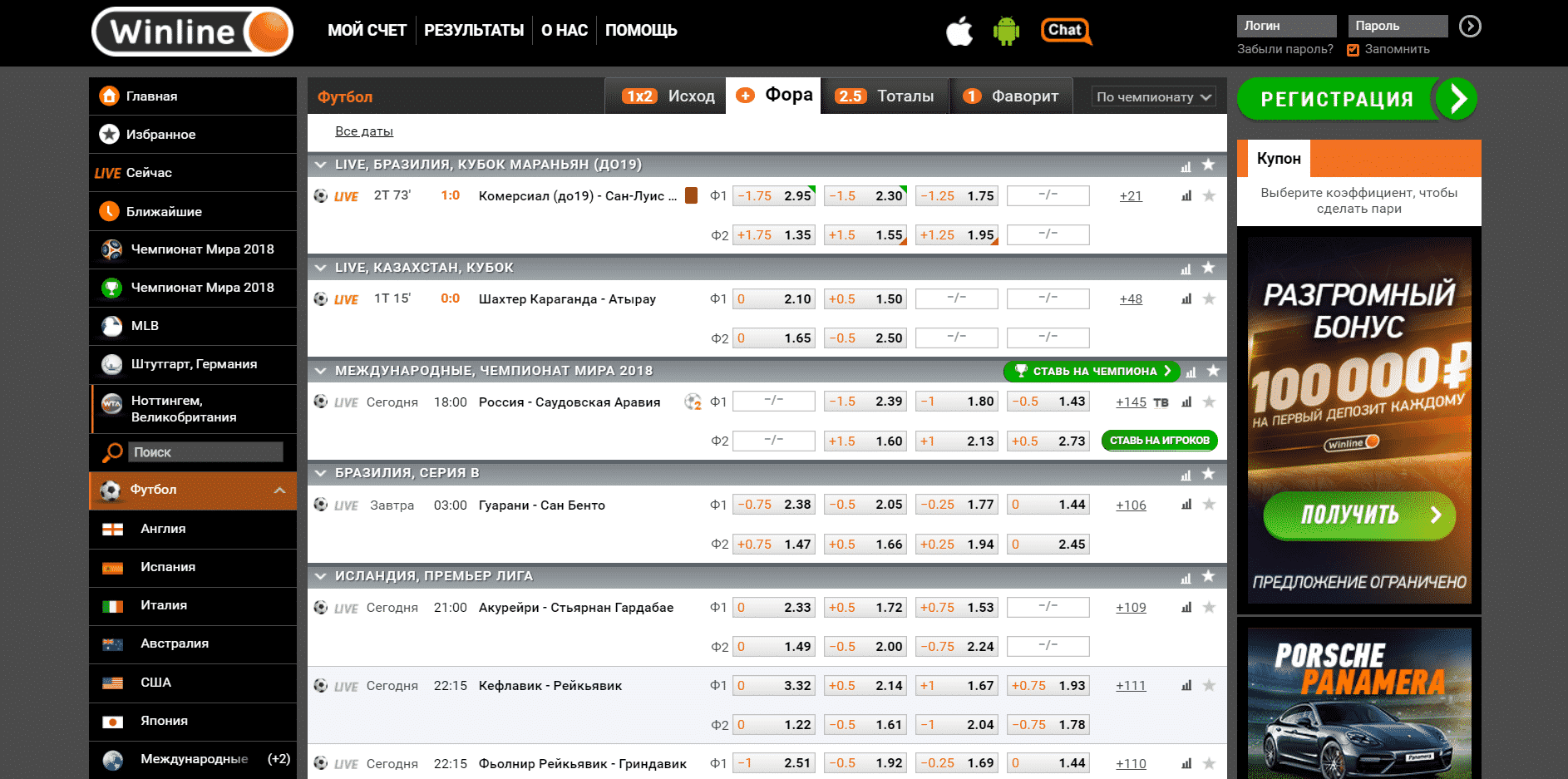Open Штутгарт, Германия tennis section
The height and width of the screenshot is (779, 1568).
coord(193,364)
